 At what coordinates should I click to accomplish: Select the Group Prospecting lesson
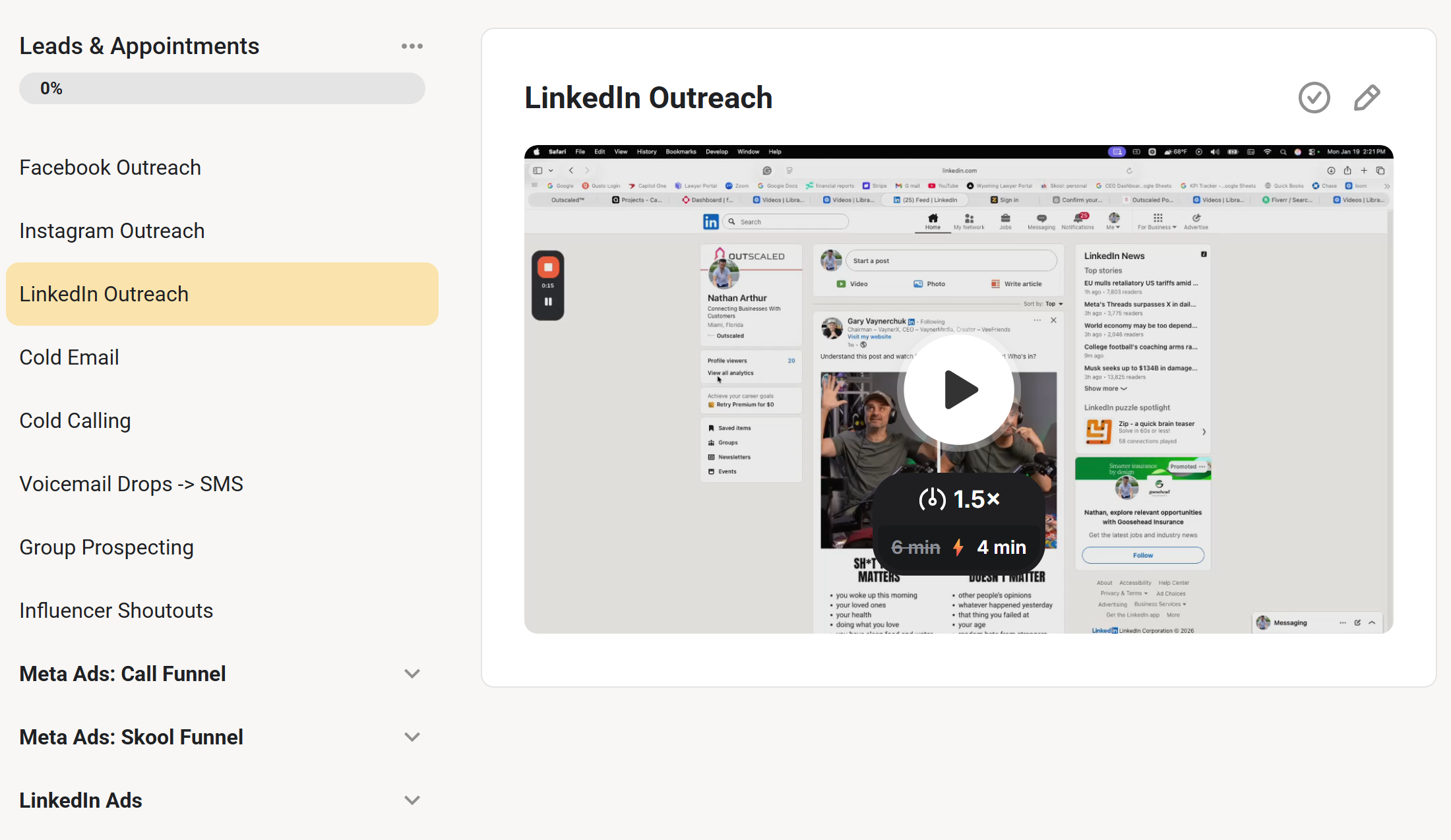pyautogui.click(x=106, y=547)
